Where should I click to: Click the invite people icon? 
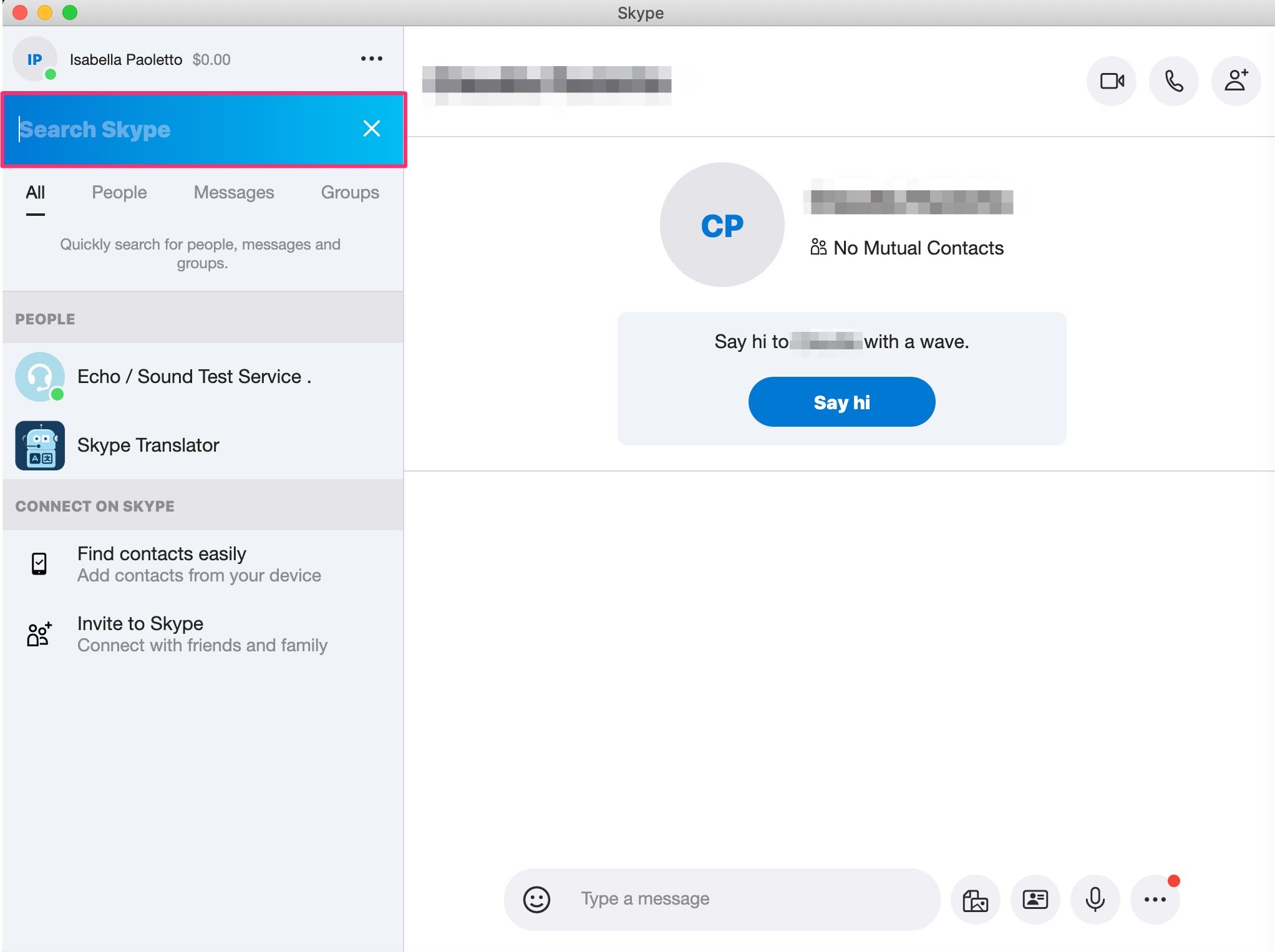tap(39, 634)
